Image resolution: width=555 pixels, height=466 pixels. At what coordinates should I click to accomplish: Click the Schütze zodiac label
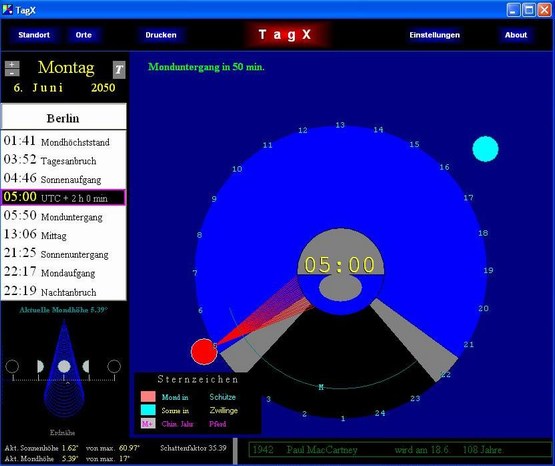(x=222, y=397)
